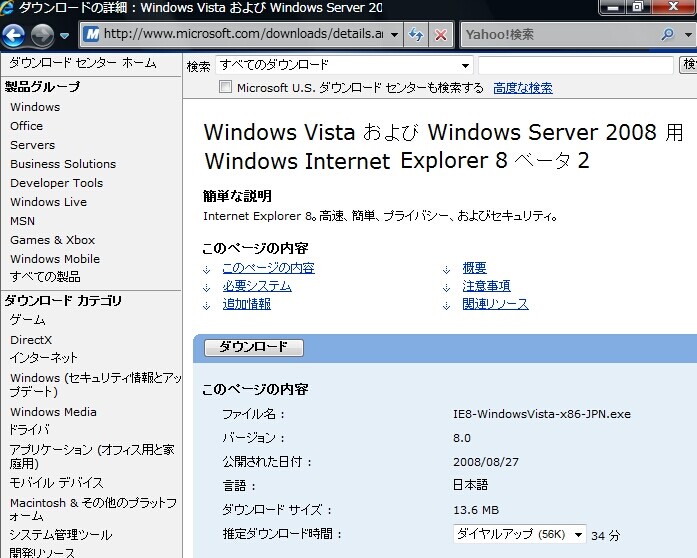Click Internet Explorer icon in title bar
The image size is (697, 558).
point(7,8)
